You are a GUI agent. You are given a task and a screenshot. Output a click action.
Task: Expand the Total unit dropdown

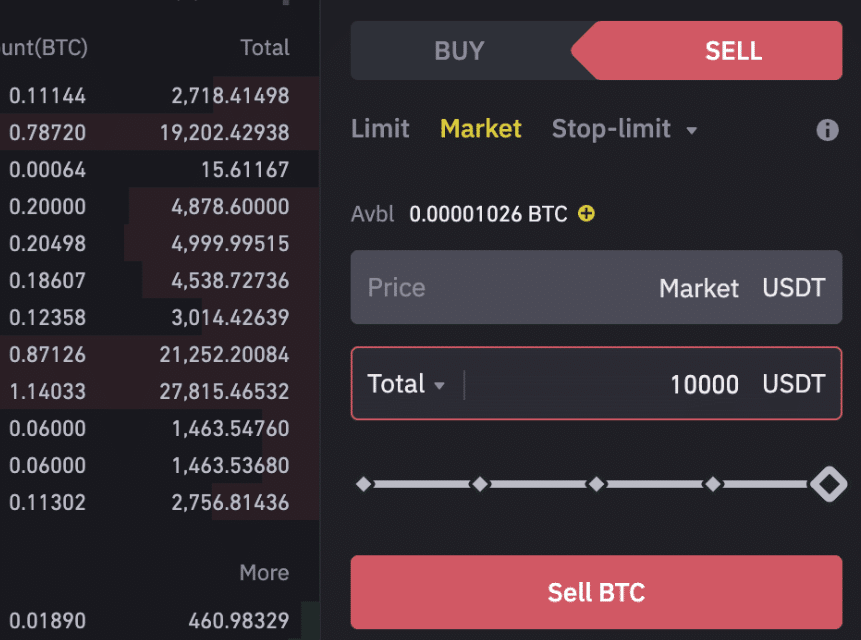point(438,385)
